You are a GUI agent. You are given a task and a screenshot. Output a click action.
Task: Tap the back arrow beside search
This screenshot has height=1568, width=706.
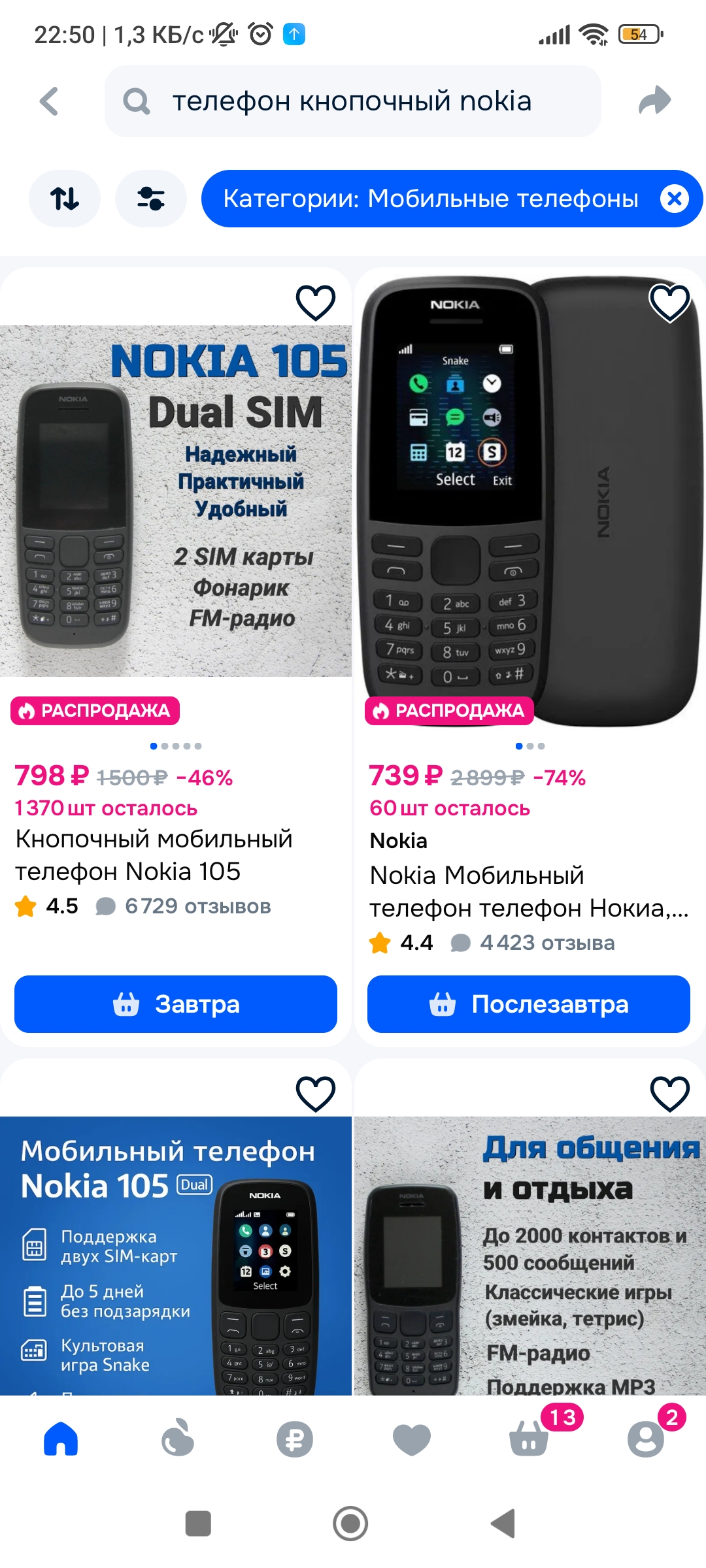49,101
